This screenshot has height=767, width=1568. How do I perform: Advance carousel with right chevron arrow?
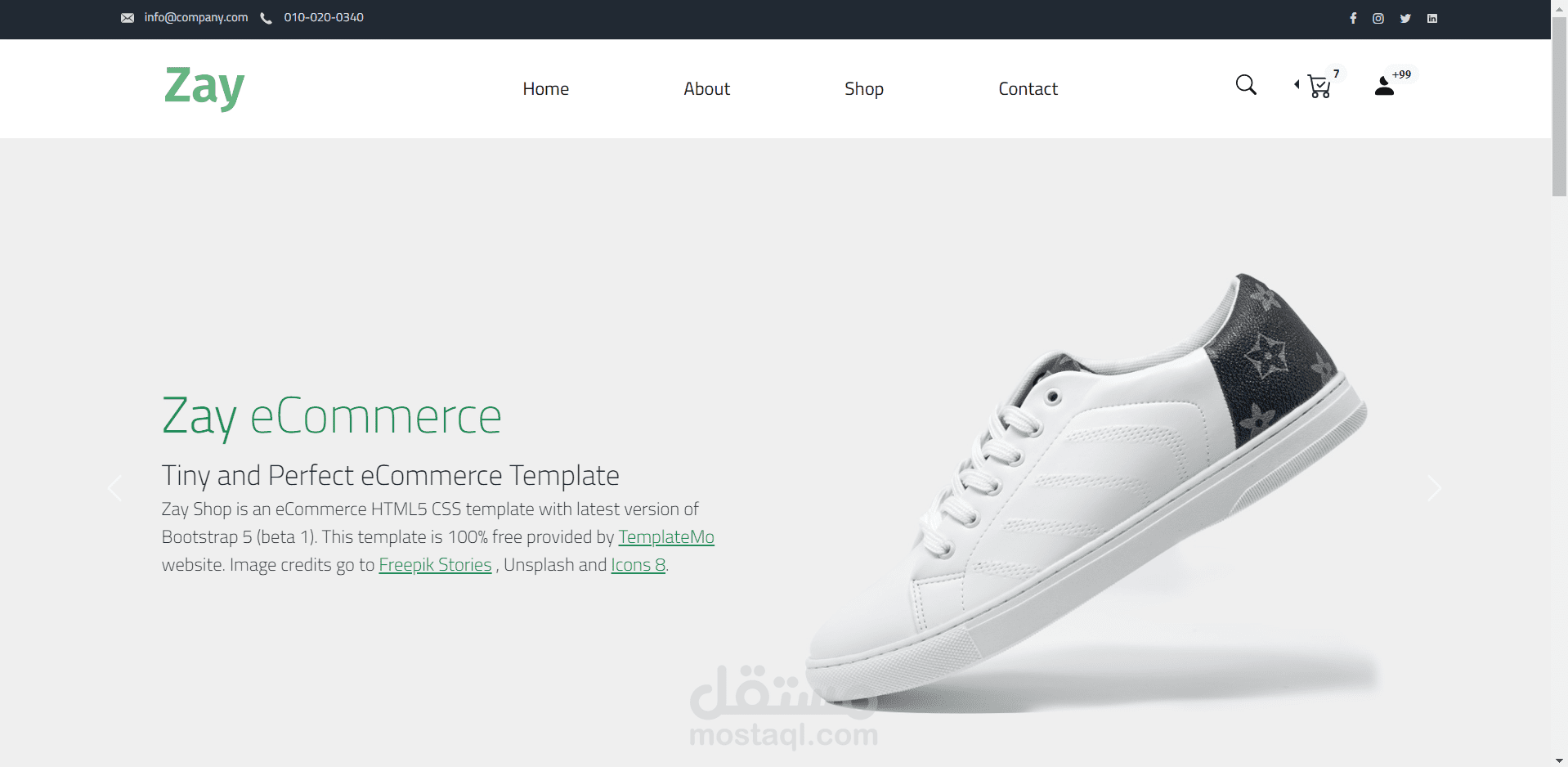pyautogui.click(x=1434, y=488)
